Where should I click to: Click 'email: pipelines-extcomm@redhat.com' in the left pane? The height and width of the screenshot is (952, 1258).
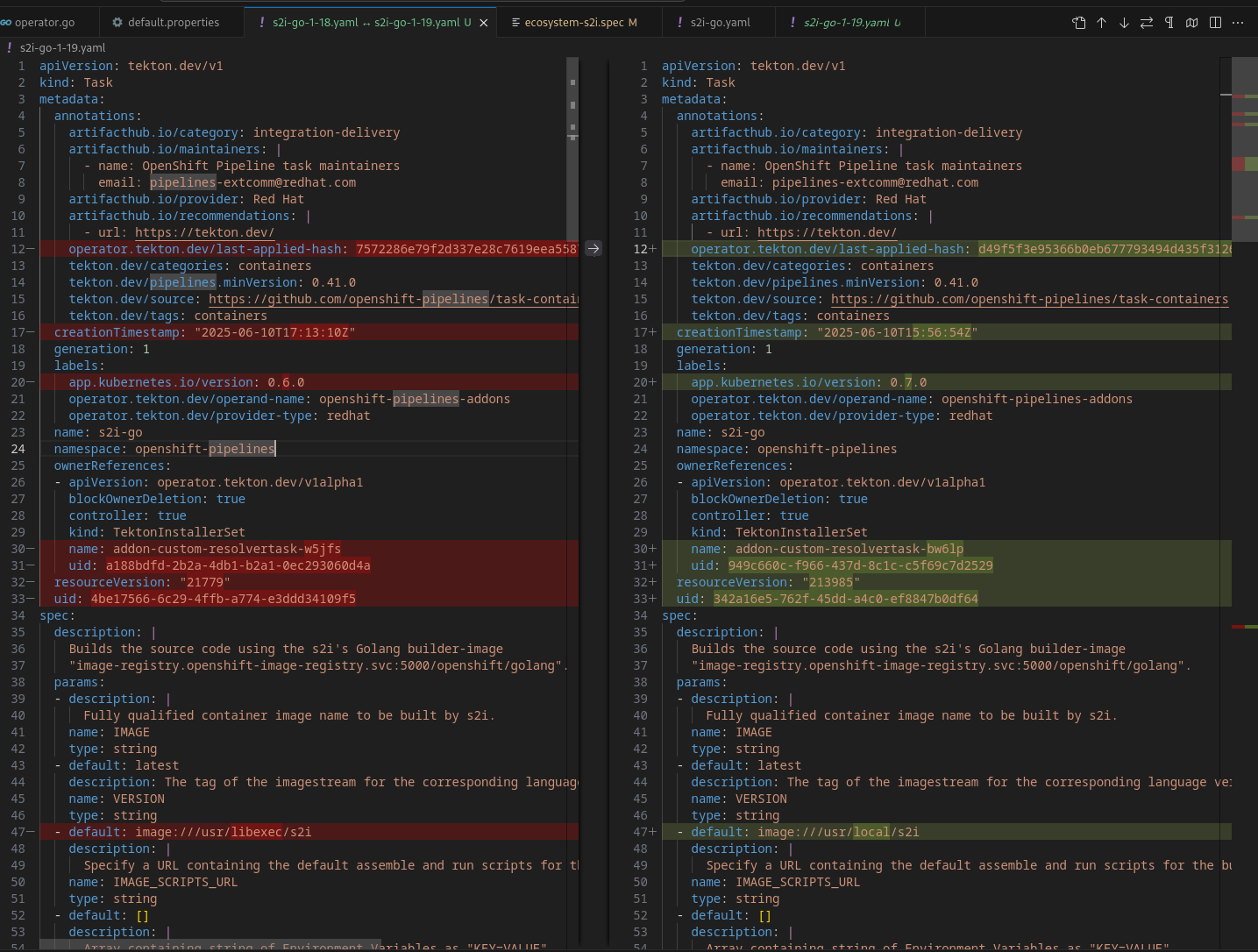point(227,182)
